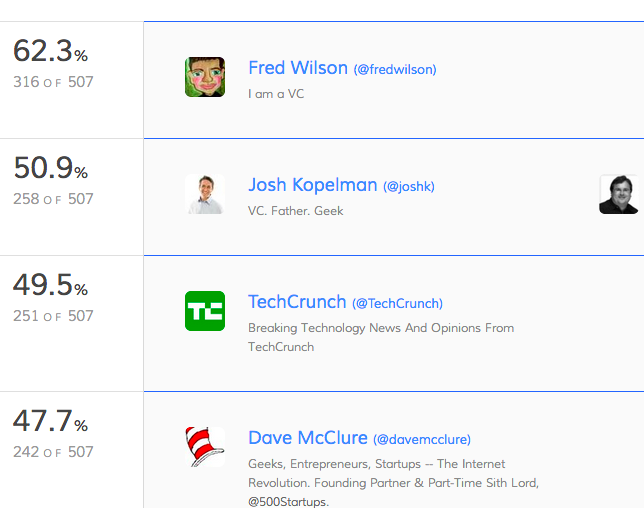Viewport: 644px width, 508px height.
Task: Click Fred Wilson's painted avatar icon
Action: point(205,77)
